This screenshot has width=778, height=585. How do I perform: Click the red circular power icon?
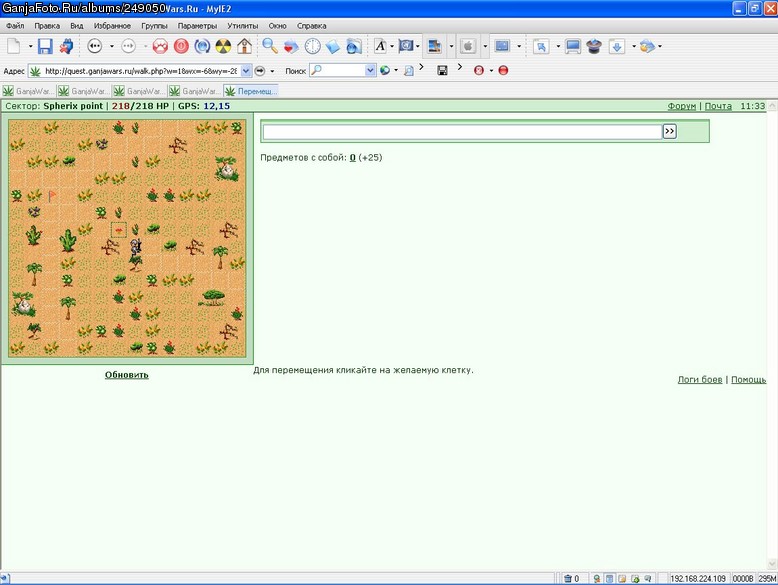click(181, 46)
